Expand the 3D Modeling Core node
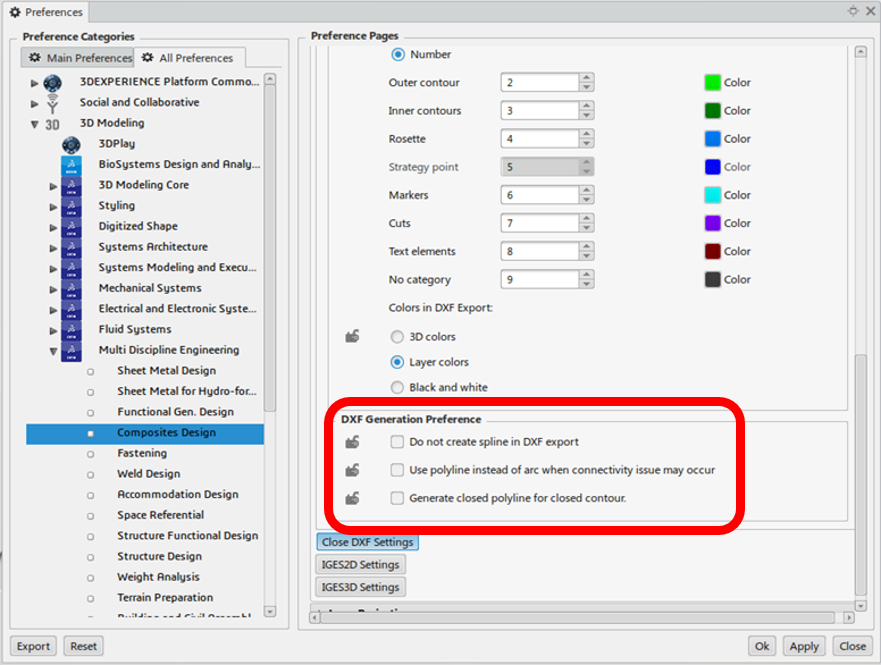Screen dimensions: 881x665 coord(53,186)
